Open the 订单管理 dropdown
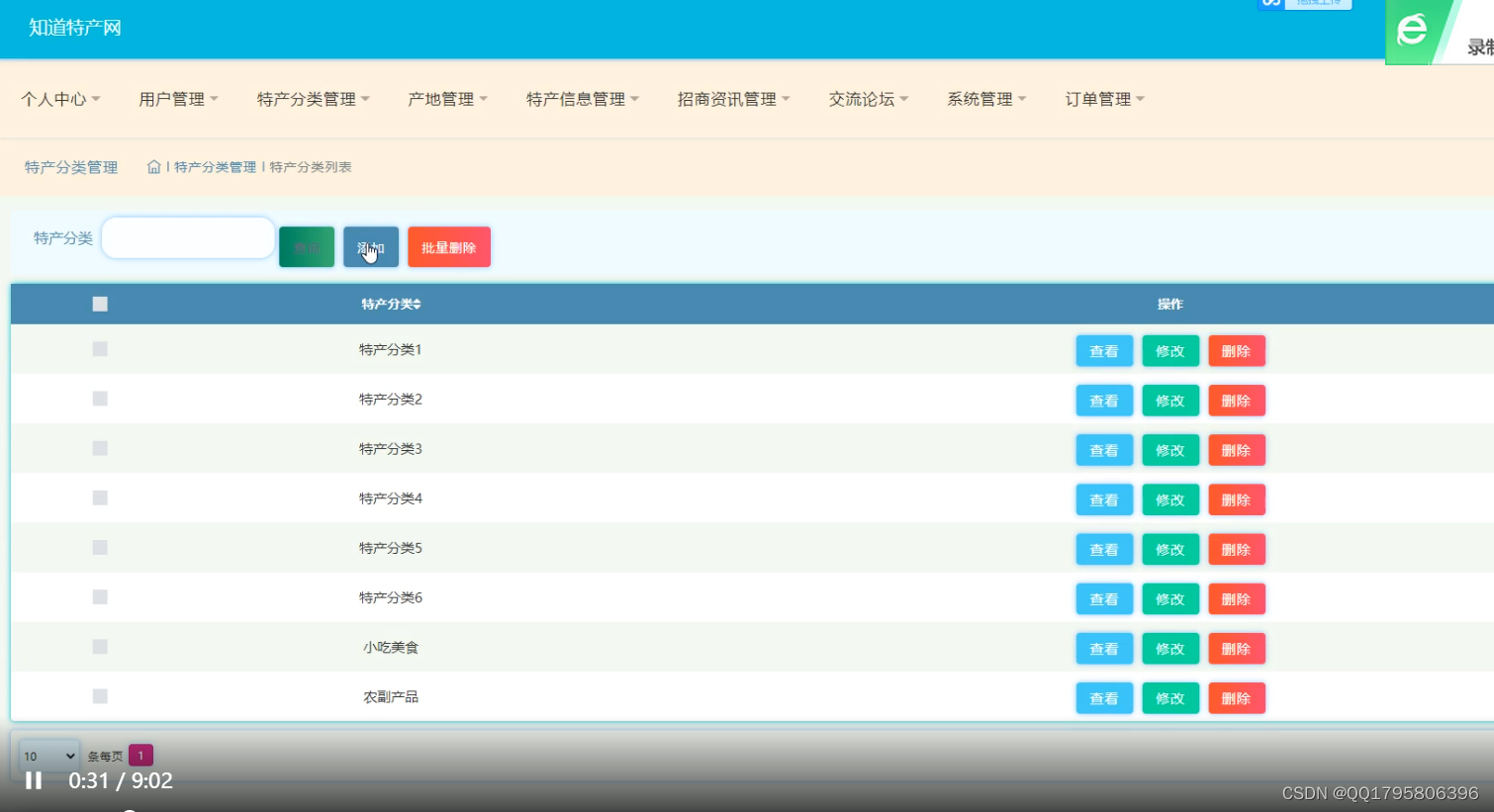The image size is (1494, 812). tap(1104, 99)
